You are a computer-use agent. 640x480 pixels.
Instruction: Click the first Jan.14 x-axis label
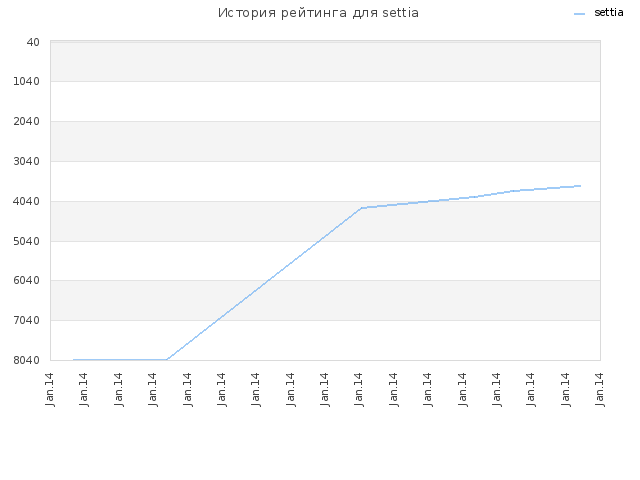point(50,389)
